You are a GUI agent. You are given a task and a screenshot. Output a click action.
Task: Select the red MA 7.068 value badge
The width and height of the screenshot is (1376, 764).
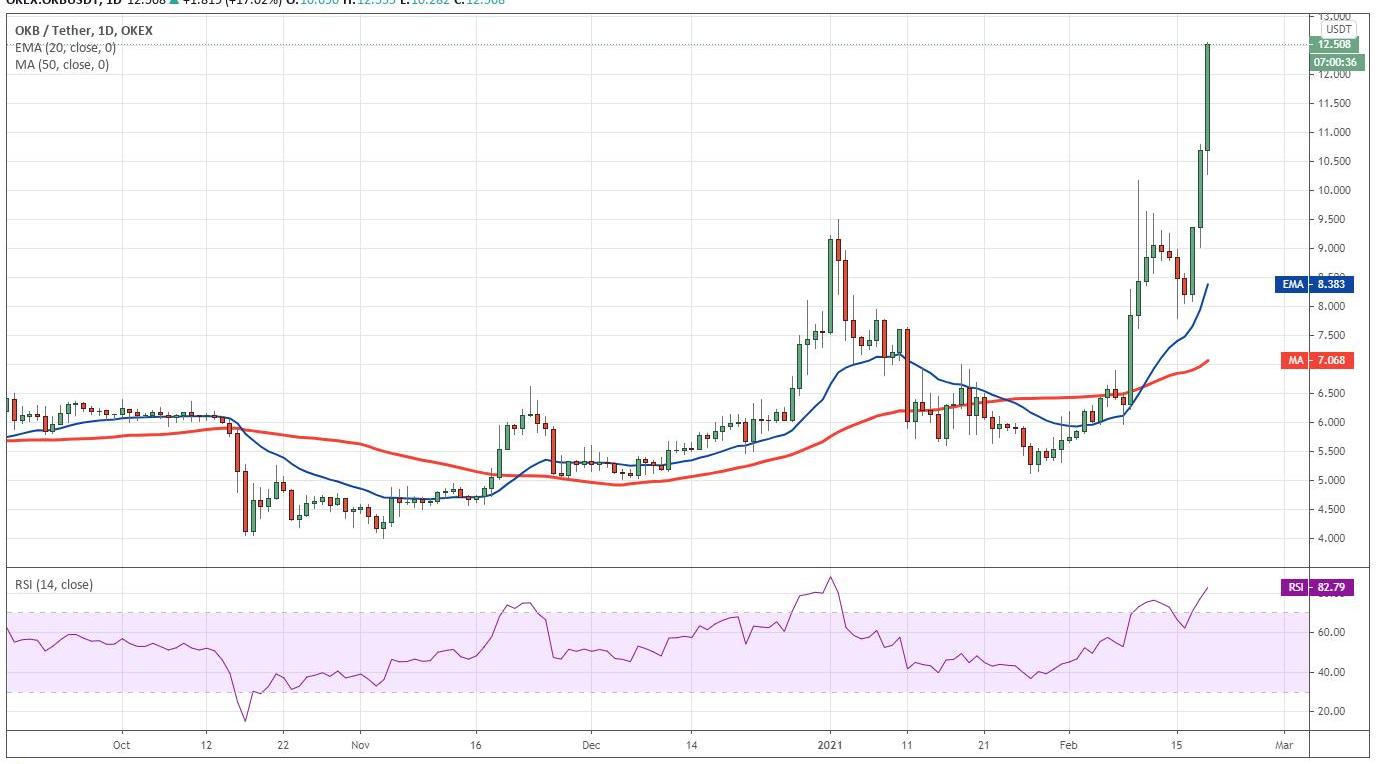click(x=1317, y=360)
